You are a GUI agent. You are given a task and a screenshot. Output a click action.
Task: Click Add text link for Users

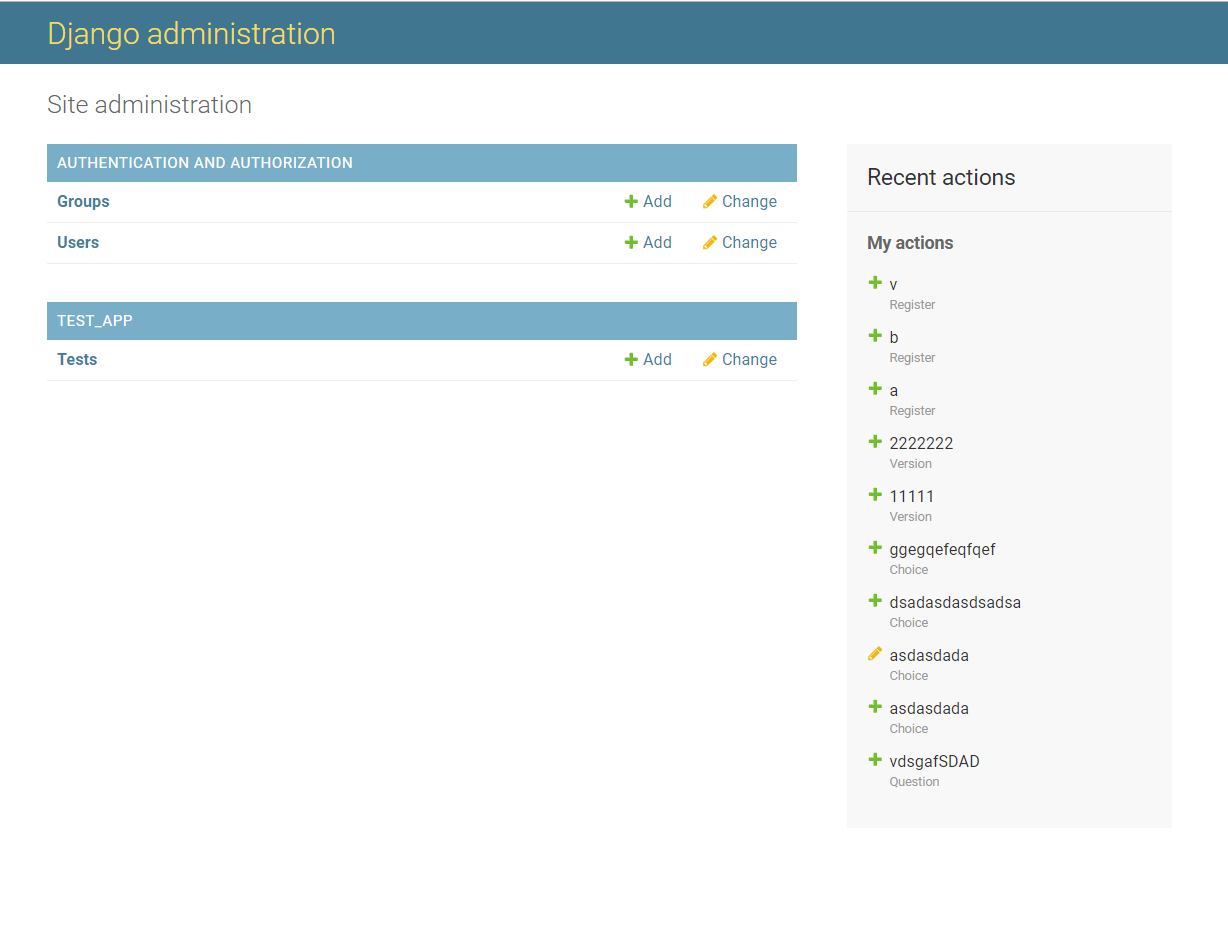click(657, 243)
